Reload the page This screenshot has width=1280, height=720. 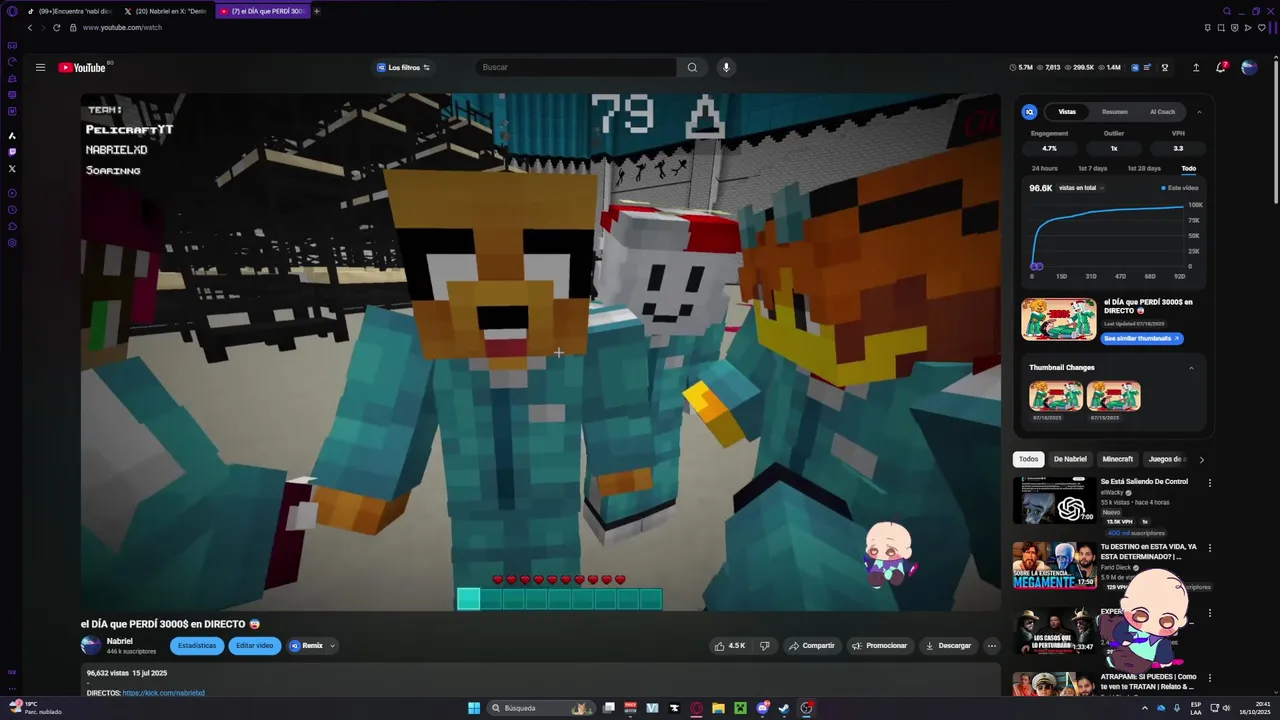pyautogui.click(x=56, y=27)
